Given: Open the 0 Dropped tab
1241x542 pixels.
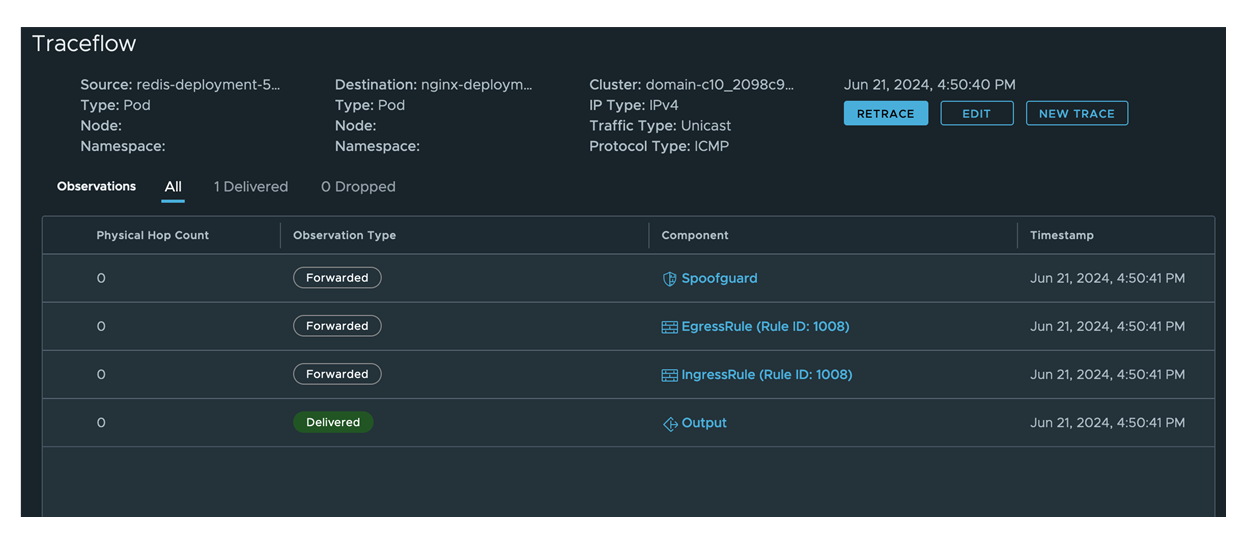Looking at the screenshot, I should (358, 187).
